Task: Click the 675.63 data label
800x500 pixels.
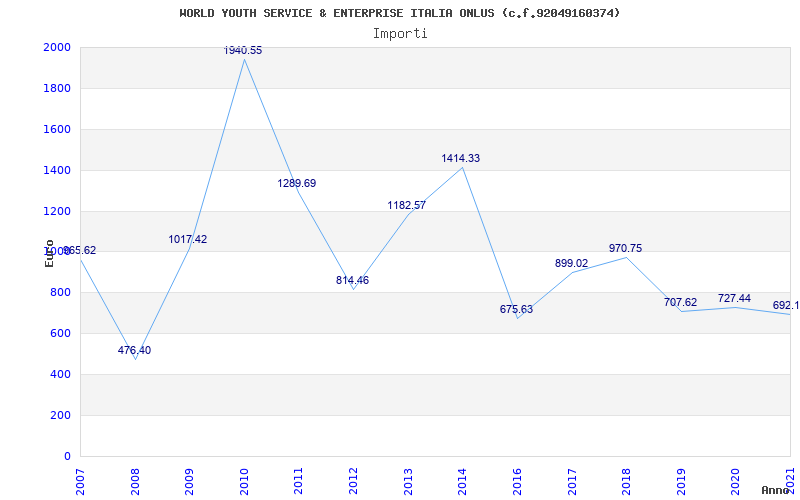Action: [x=516, y=309]
